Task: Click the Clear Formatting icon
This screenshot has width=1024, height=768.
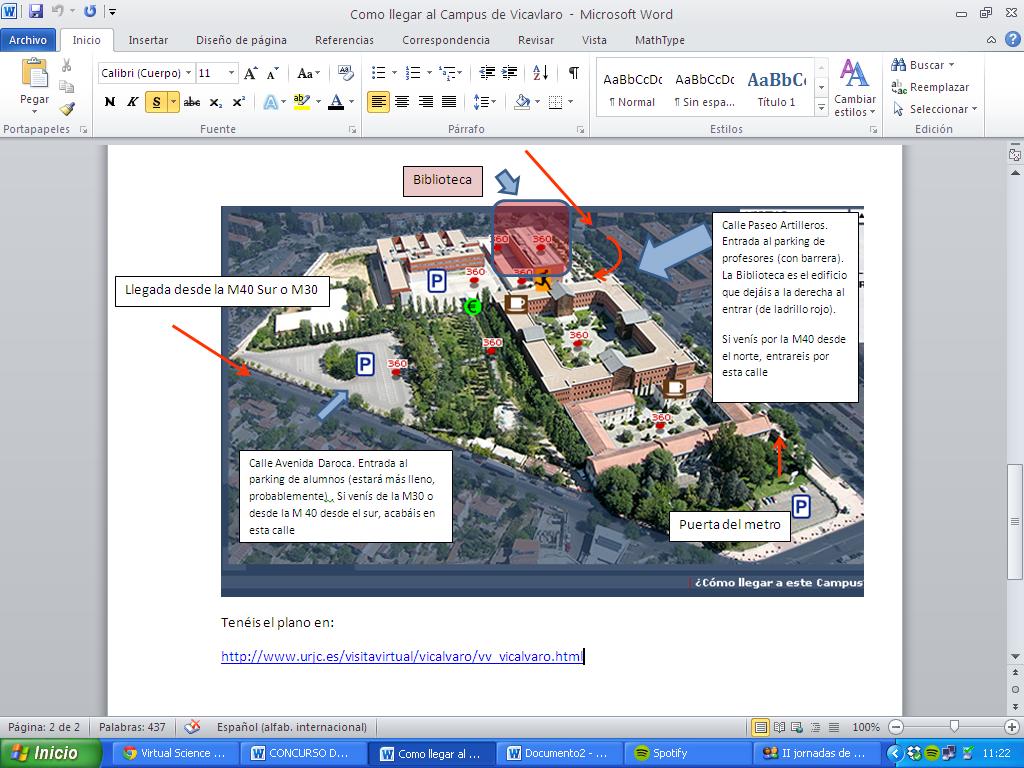Action: [346, 73]
